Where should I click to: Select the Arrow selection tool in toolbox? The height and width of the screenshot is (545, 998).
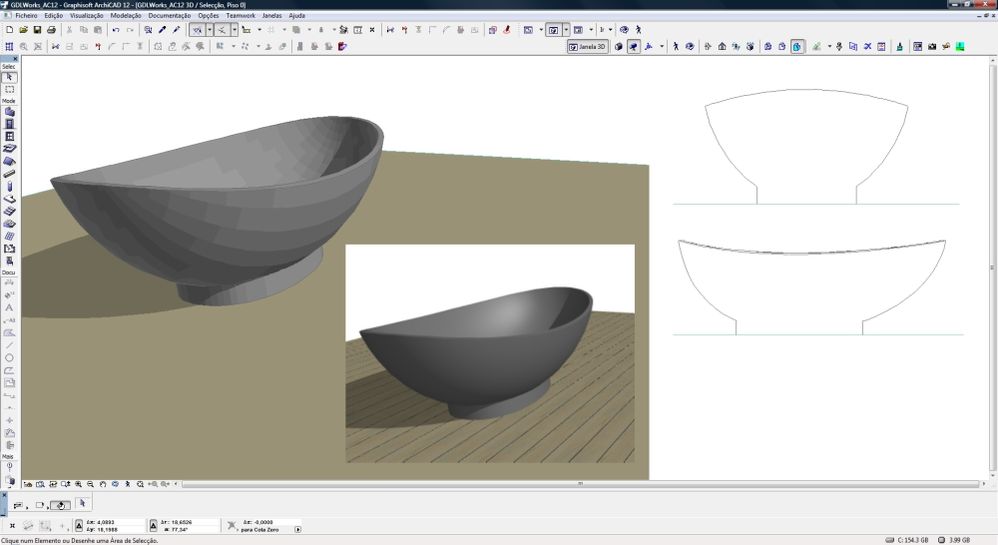coord(10,77)
